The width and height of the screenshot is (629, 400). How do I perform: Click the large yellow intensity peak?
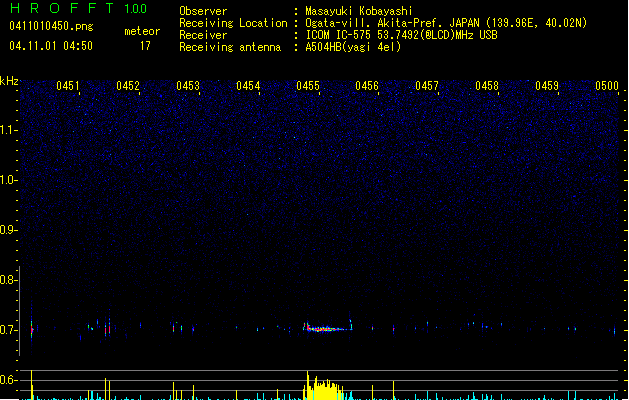coord(320,386)
